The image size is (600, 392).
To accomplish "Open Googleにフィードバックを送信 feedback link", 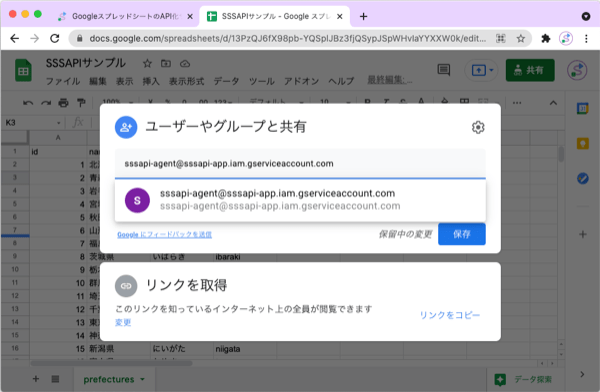I will (x=165, y=235).
